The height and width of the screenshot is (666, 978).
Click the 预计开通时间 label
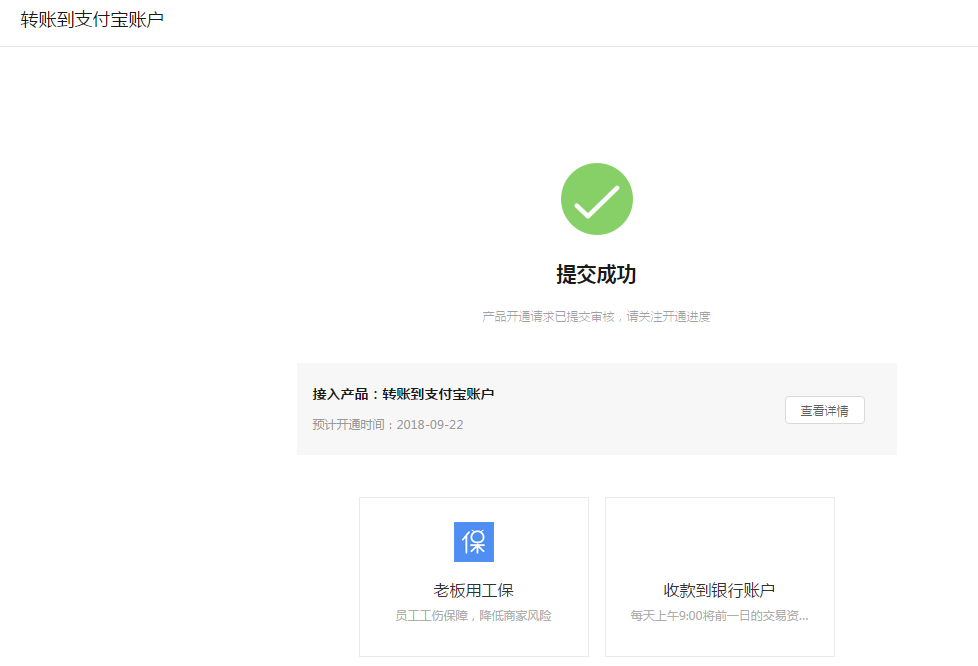coord(350,424)
